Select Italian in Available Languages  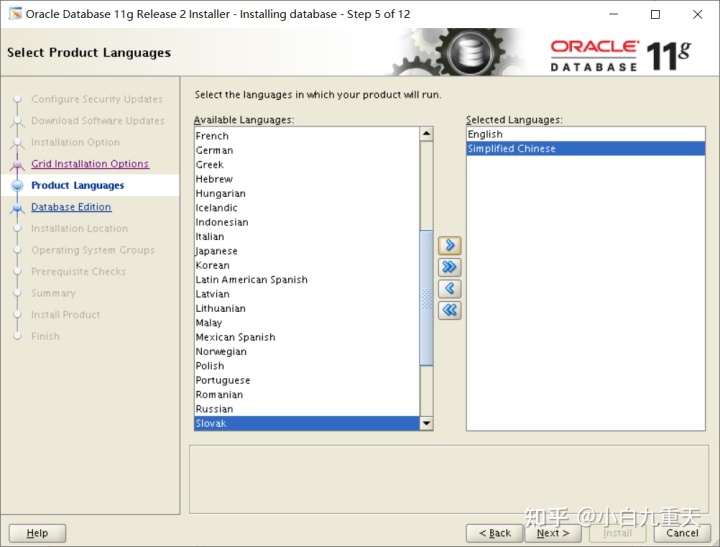pyautogui.click(x=307, y=237)
